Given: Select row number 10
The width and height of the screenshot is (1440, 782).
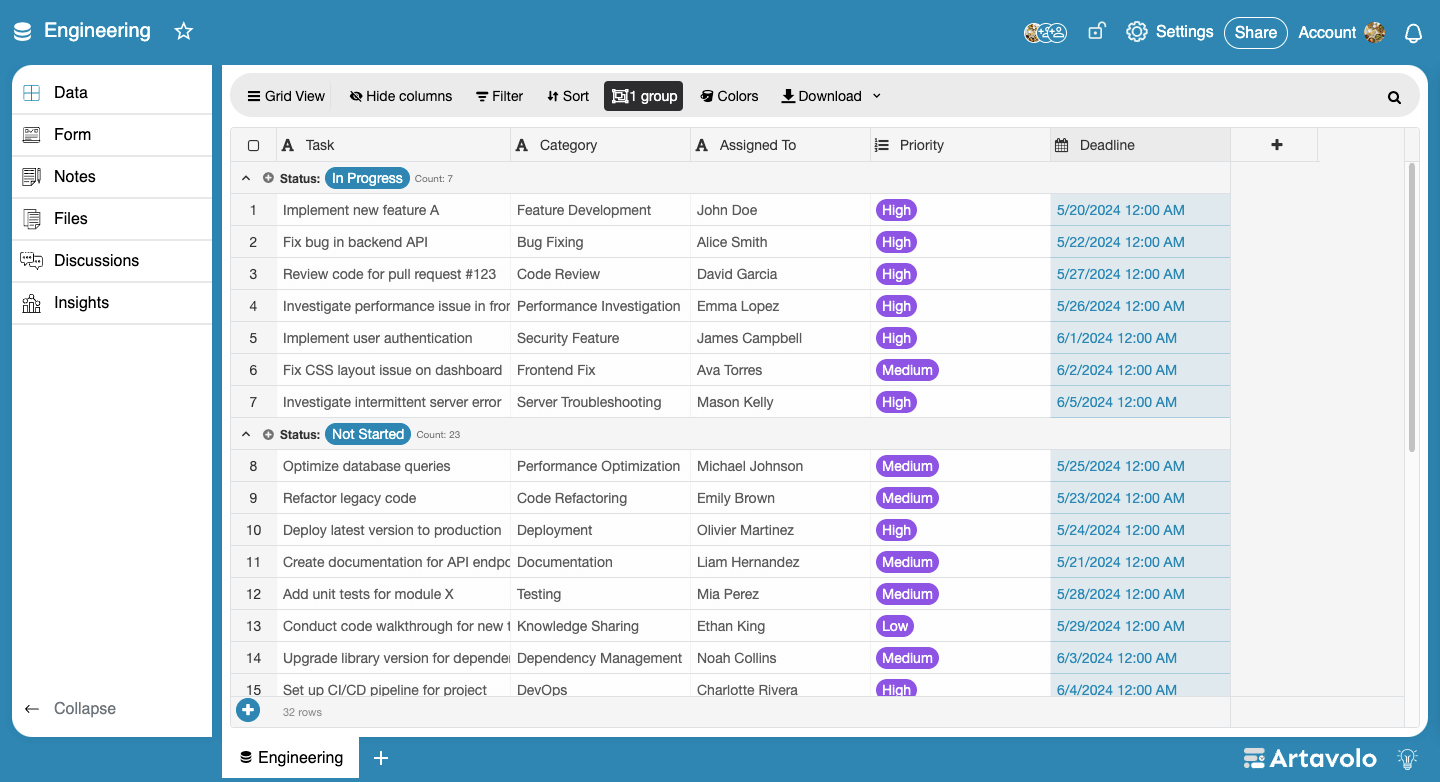Looking at the screenshot, I should coord(253,530).
